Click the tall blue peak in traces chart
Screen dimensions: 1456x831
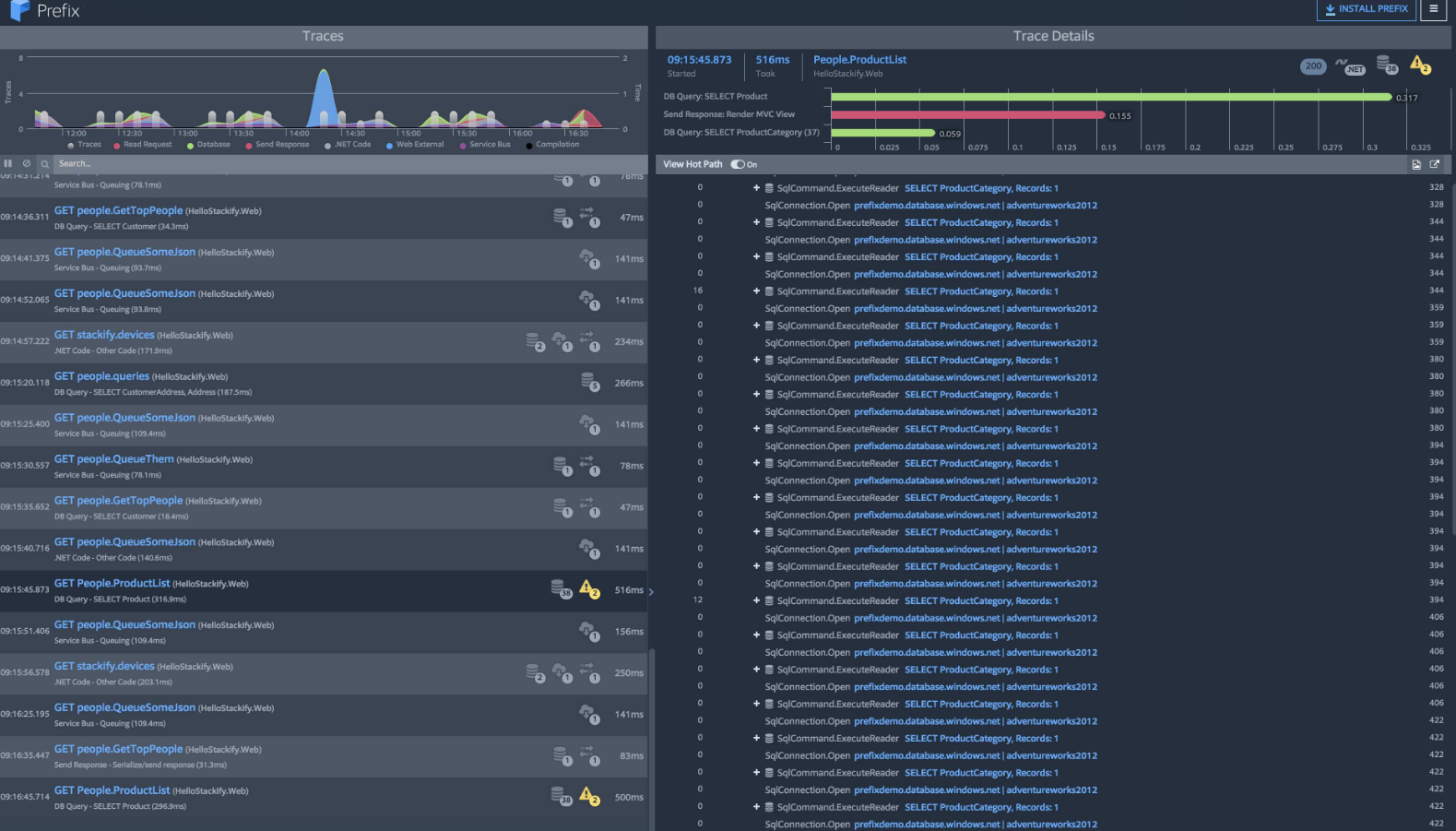click(323, 97)
